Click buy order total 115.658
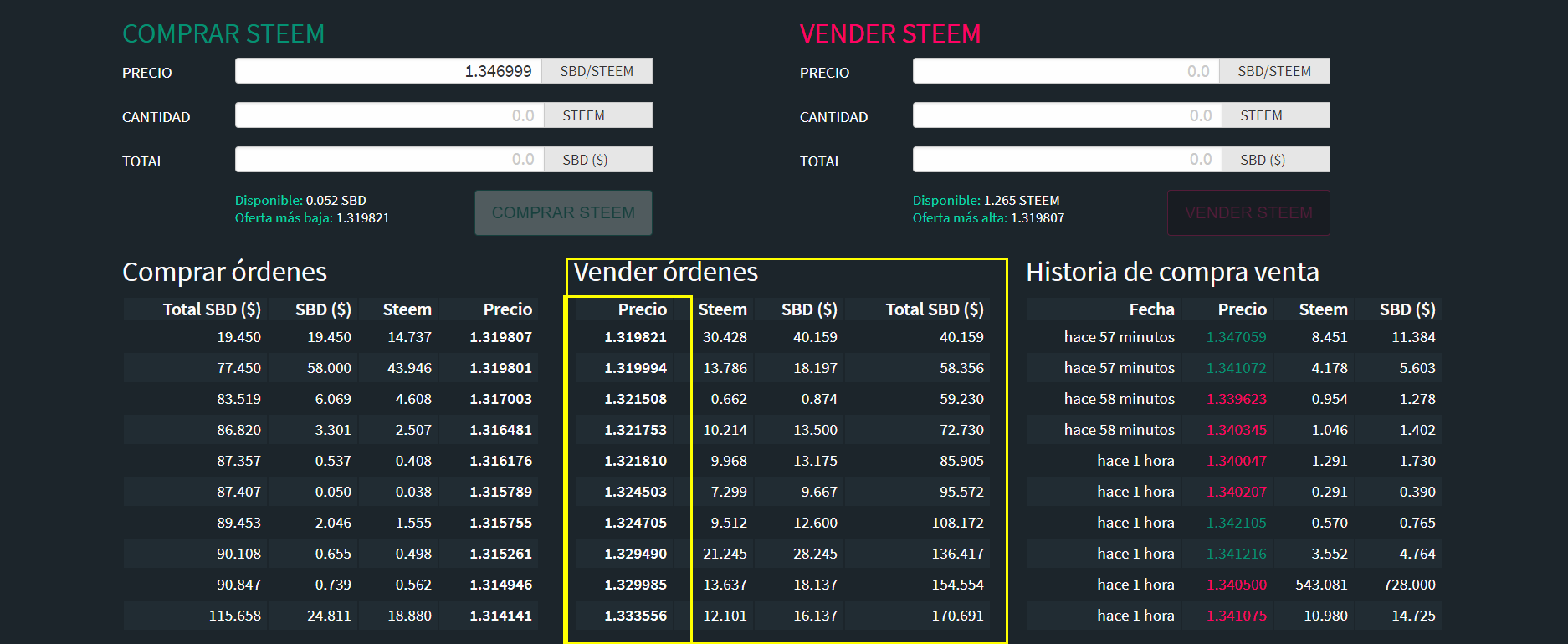The height and width of the screenshot is (644, 1568). point(234,616)
